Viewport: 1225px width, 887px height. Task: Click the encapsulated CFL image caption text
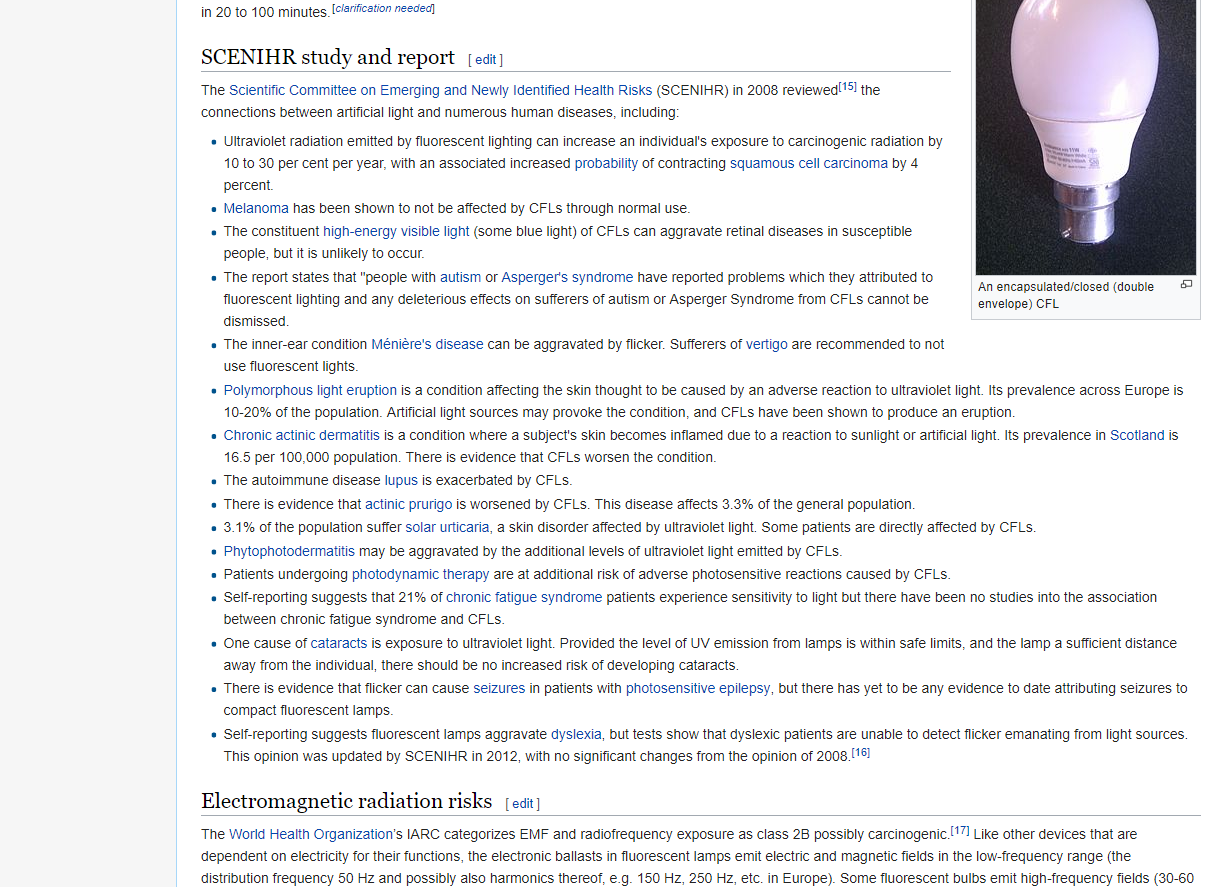pyautogui.click(x=1066, y=295)
